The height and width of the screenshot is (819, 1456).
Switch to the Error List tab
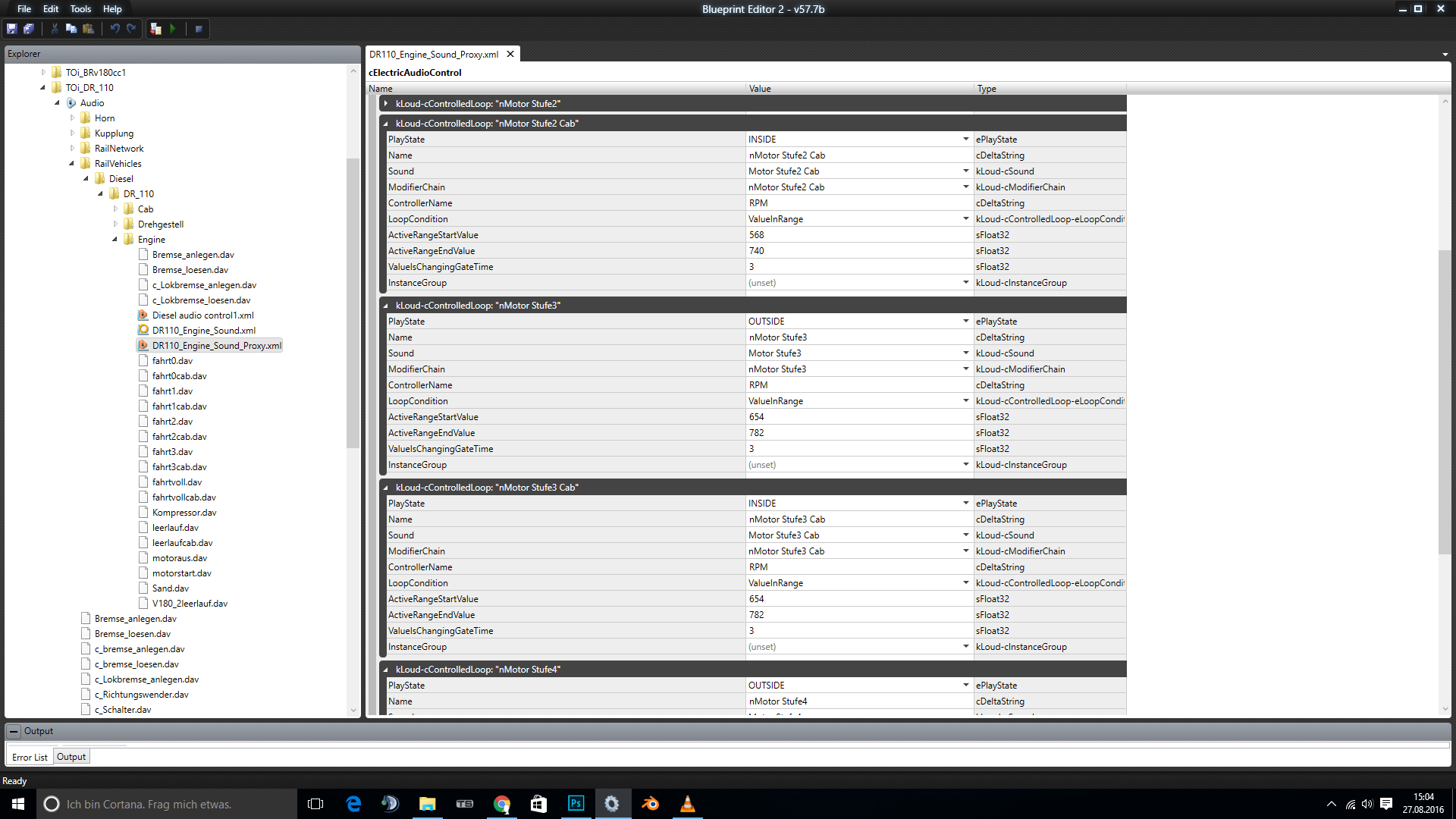pos(30,757)
